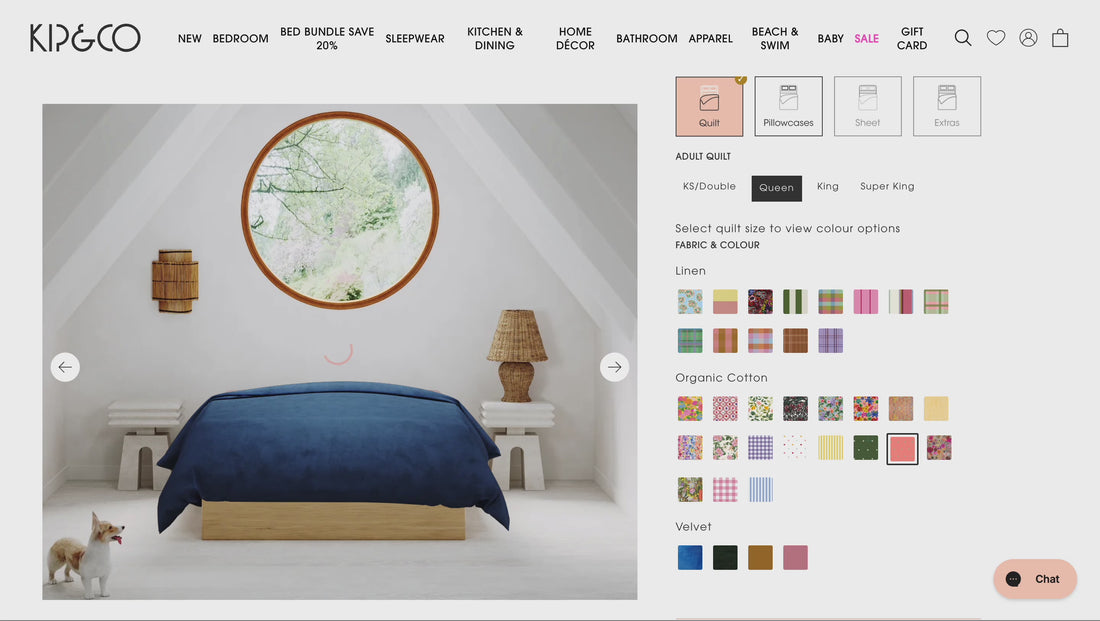The image size is (1100, 621).
Task: Choose the King quilt size
Action: click(828, 187)
